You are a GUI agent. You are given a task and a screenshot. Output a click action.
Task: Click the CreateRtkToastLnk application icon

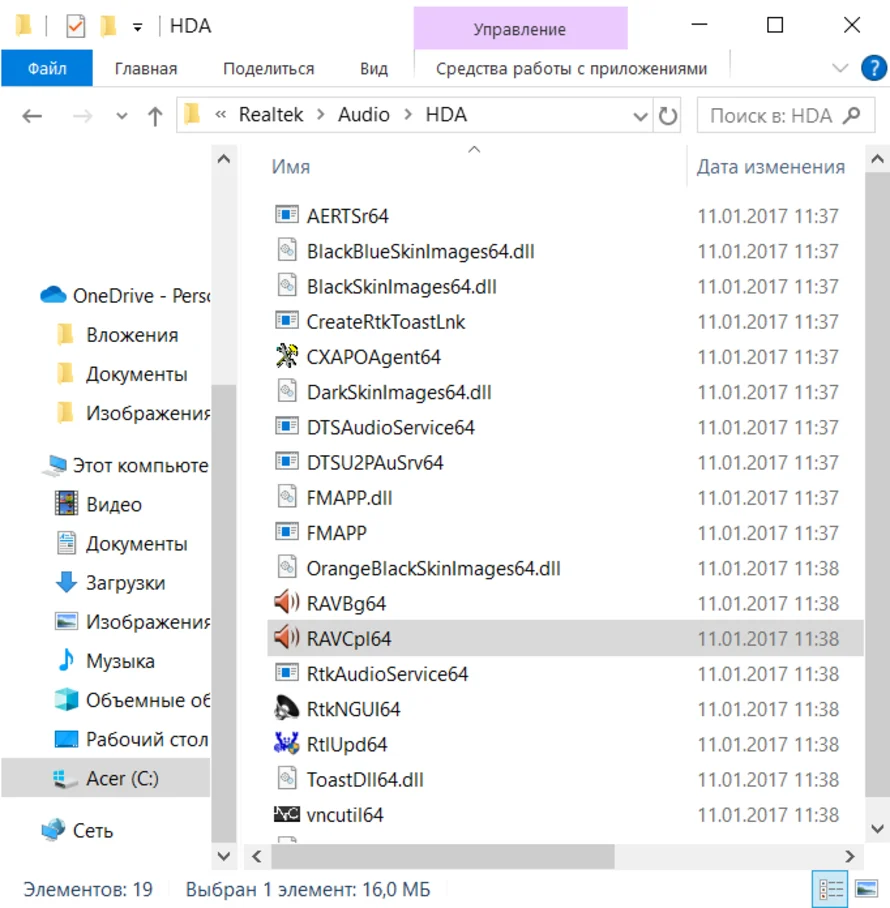[x=287, y=321]
